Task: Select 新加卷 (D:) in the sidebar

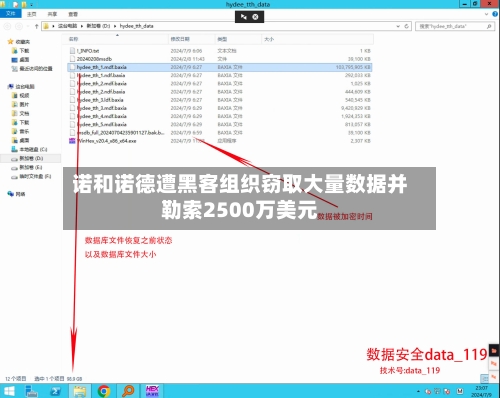Action: click(x=31, y=158)
